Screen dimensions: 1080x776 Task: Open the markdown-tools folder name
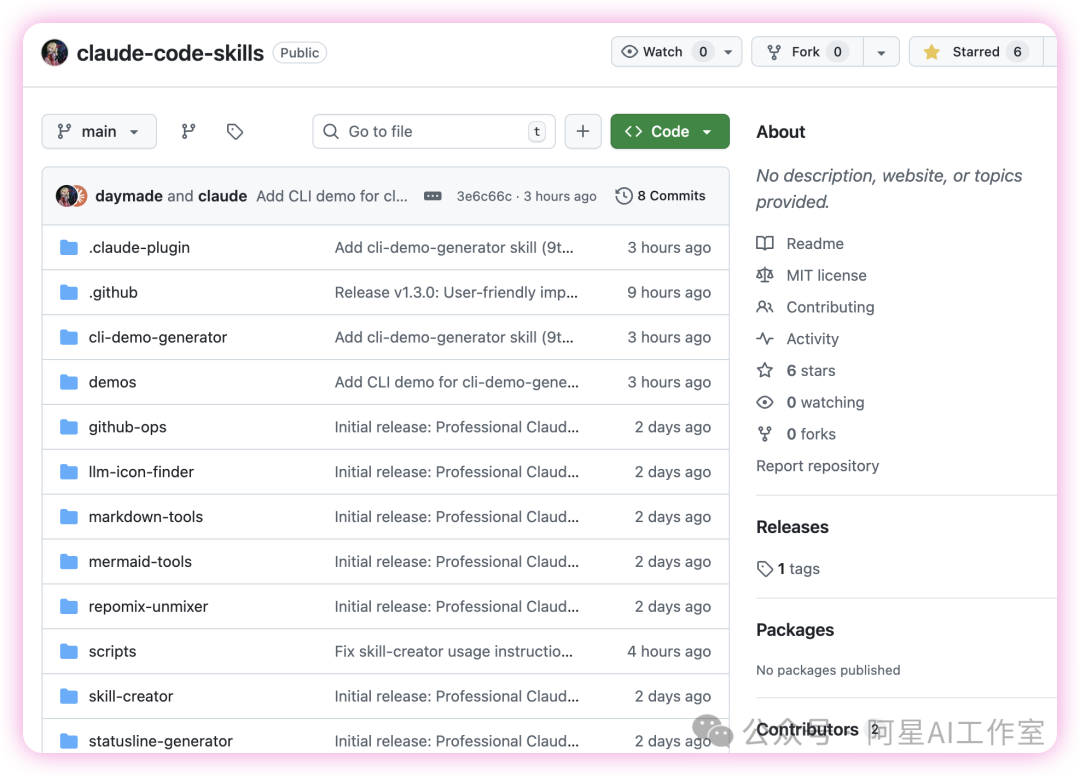[146, 516]
